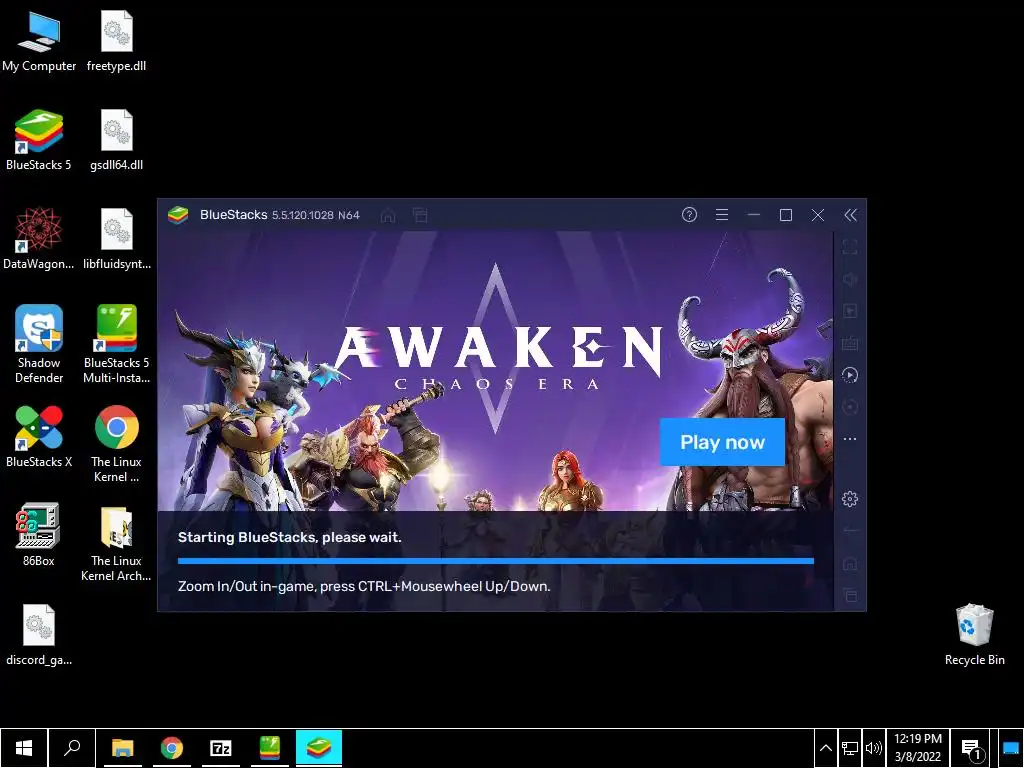
Task: Open the macro recorder play icon in sidebar
Action: pyautogui.click(x=850, y=375)
